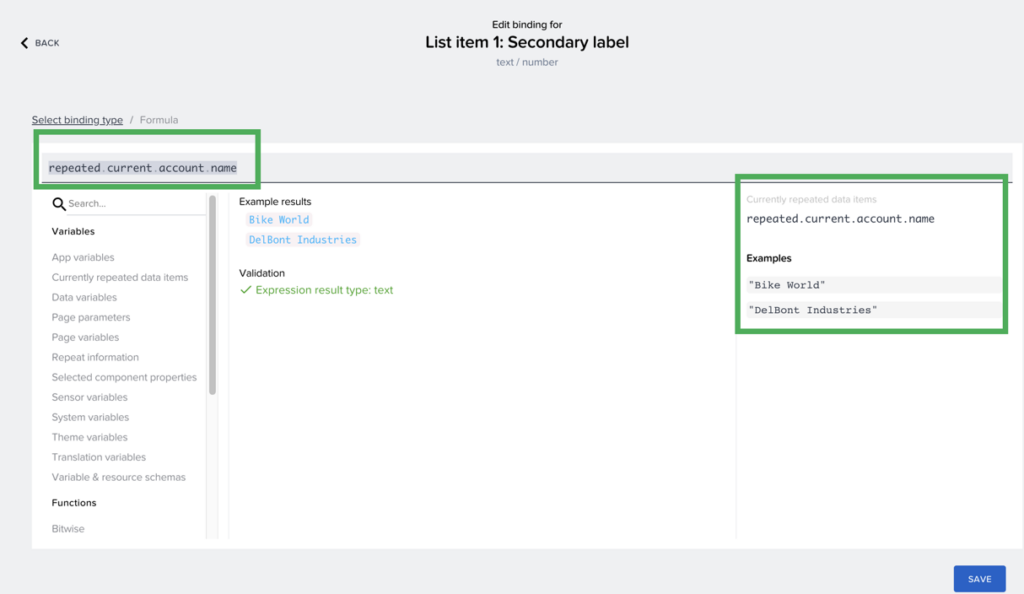The width and height of the screenshot is (1024, 594).
Task: Click the variables list scrollbar
Action: tap(212, 295)
